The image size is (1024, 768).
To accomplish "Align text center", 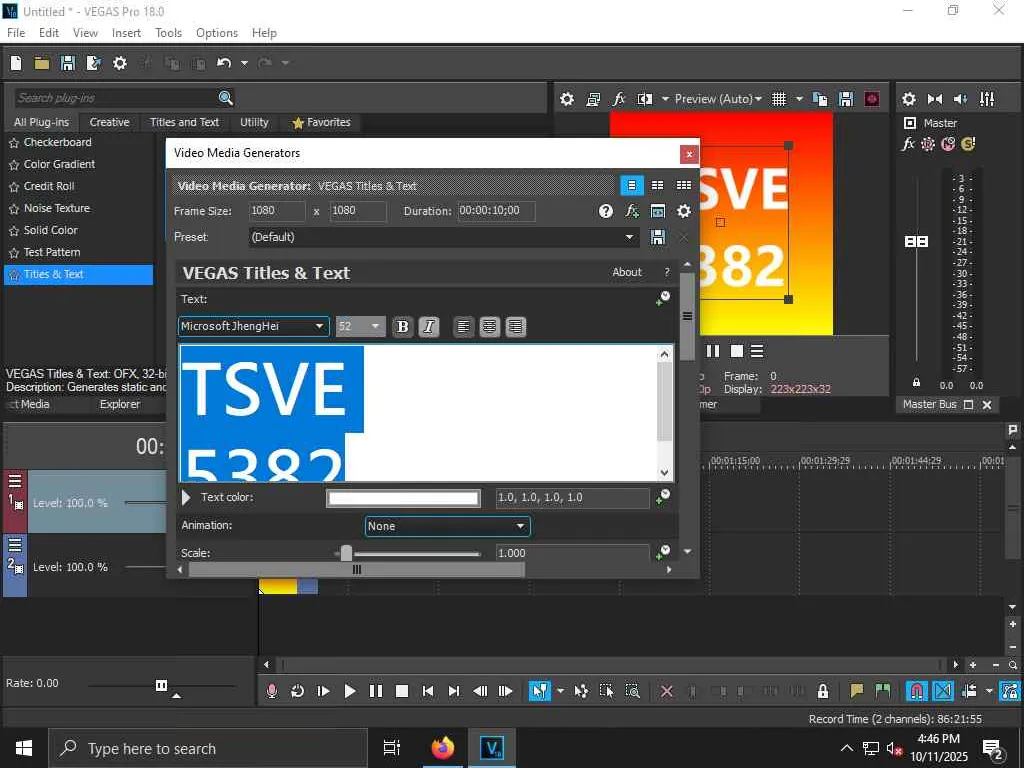I will 489,327.
